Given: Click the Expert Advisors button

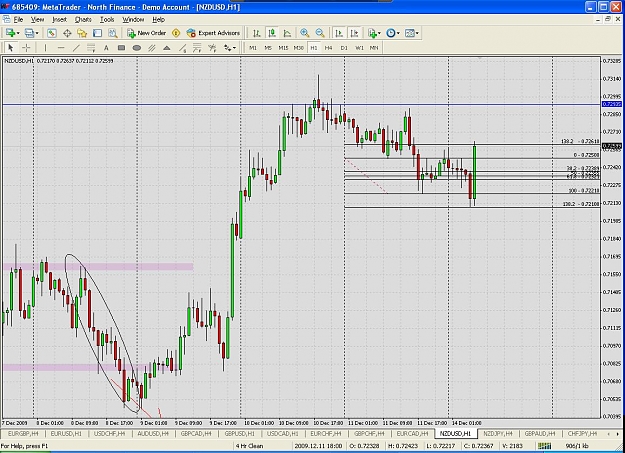Looking at the screenshot, I should point(213,33).
